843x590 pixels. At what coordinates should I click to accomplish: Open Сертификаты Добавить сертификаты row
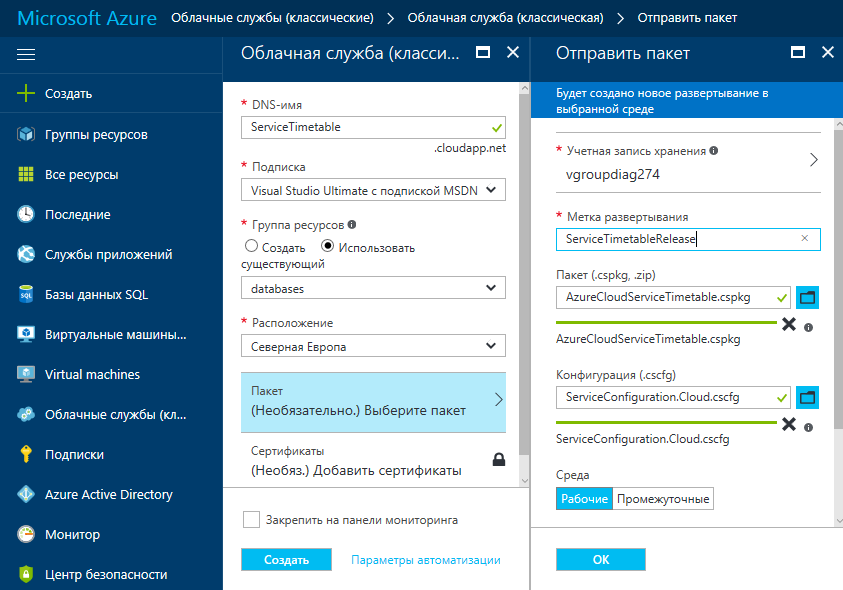click(373, 460)
